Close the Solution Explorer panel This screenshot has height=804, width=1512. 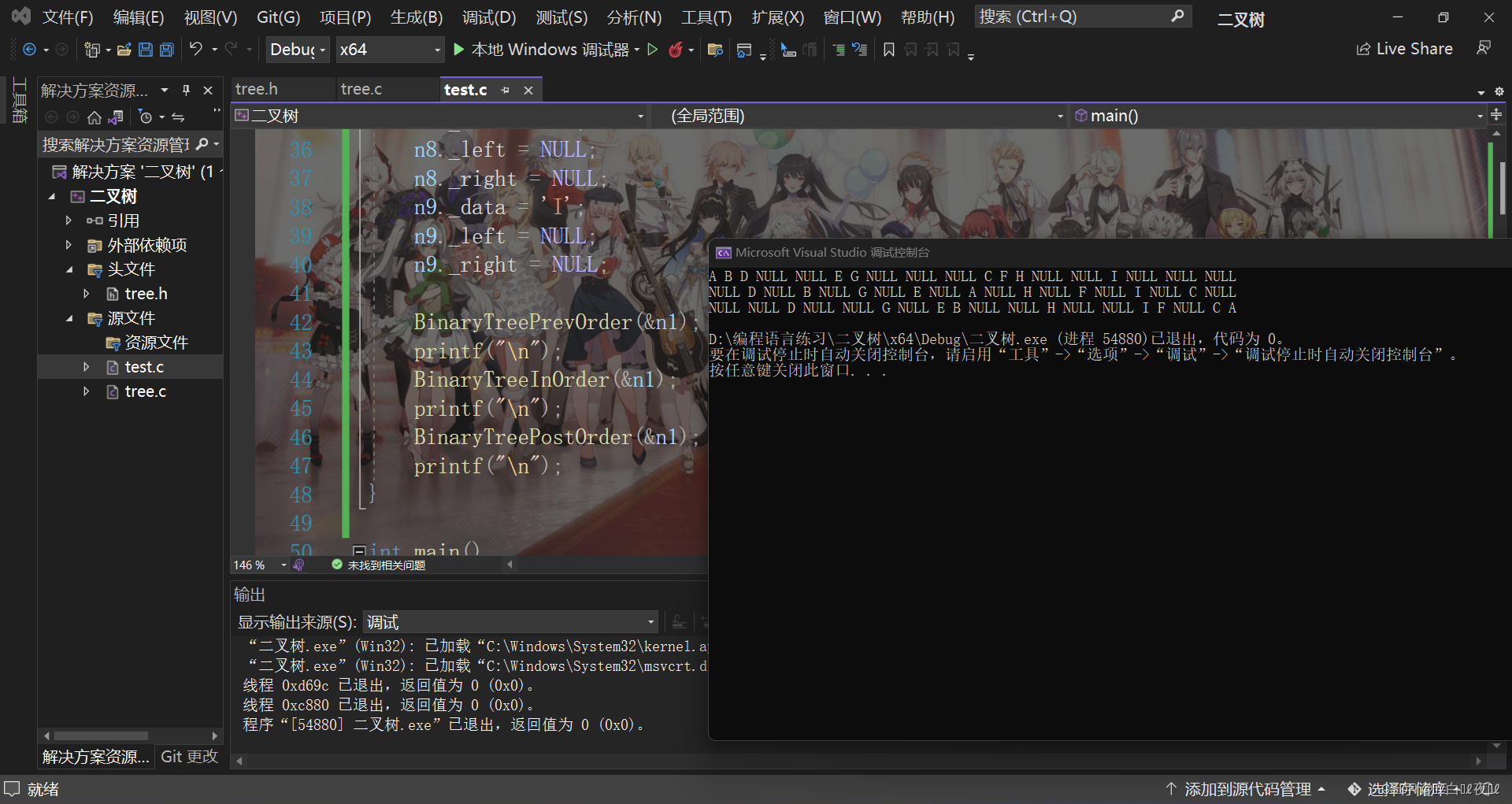tap(208, 91)
